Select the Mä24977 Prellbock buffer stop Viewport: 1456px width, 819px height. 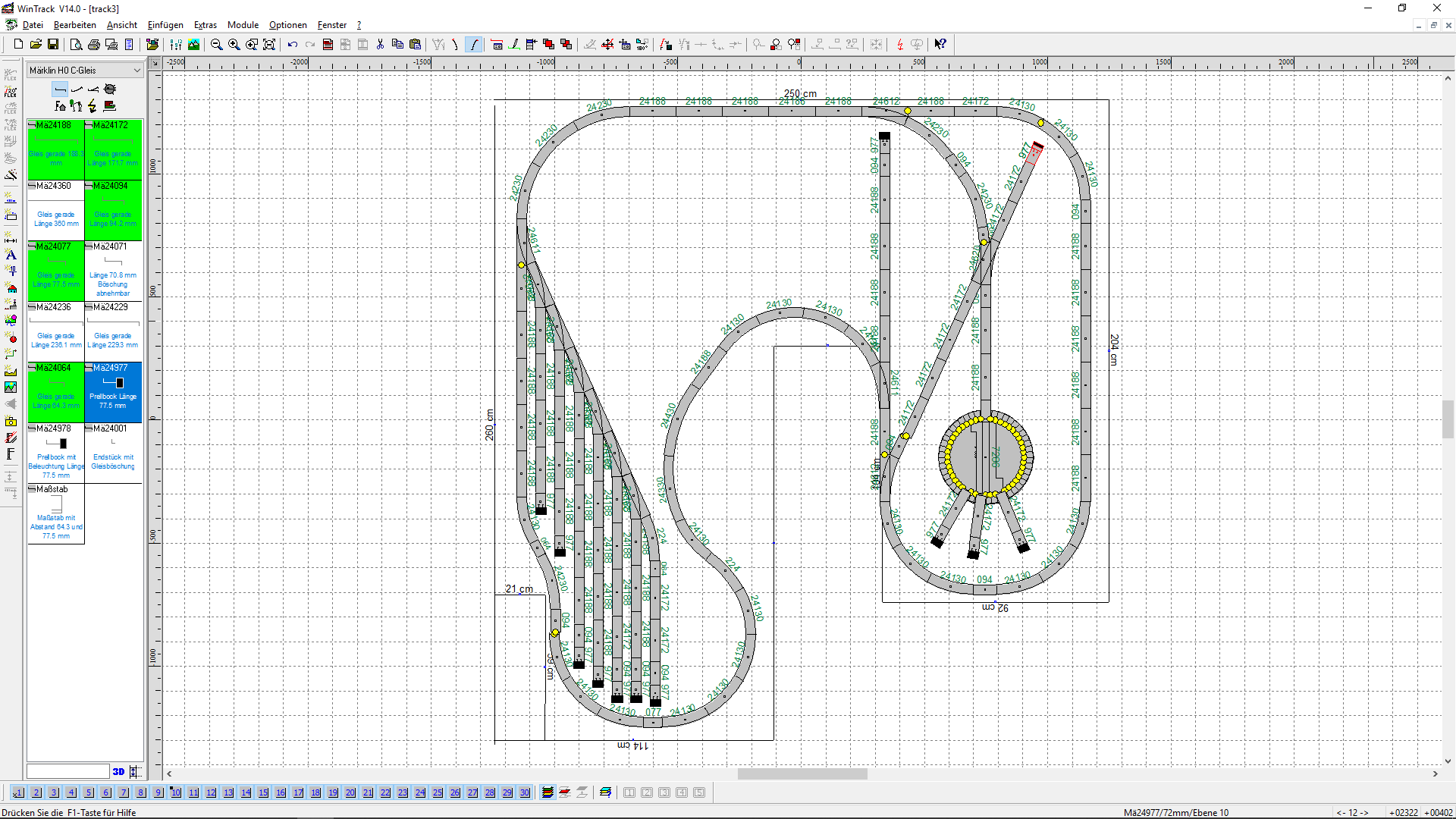point(113,392)
